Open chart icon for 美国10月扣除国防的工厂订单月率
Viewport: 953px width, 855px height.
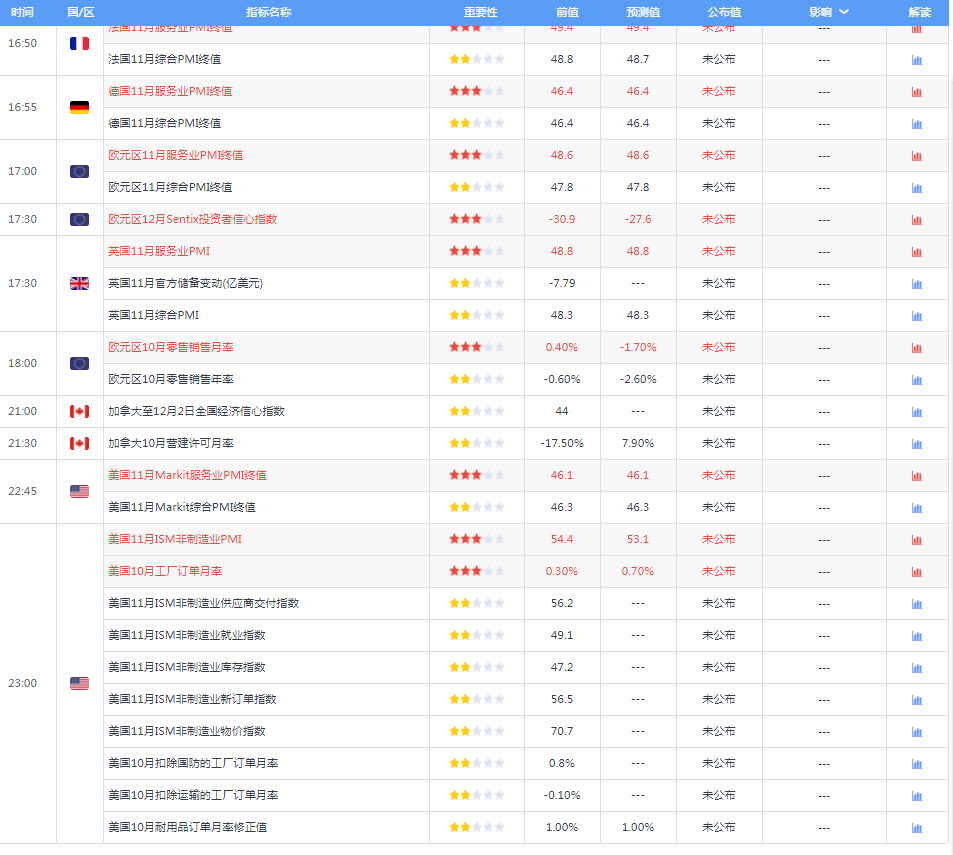[x=917, y=764]
